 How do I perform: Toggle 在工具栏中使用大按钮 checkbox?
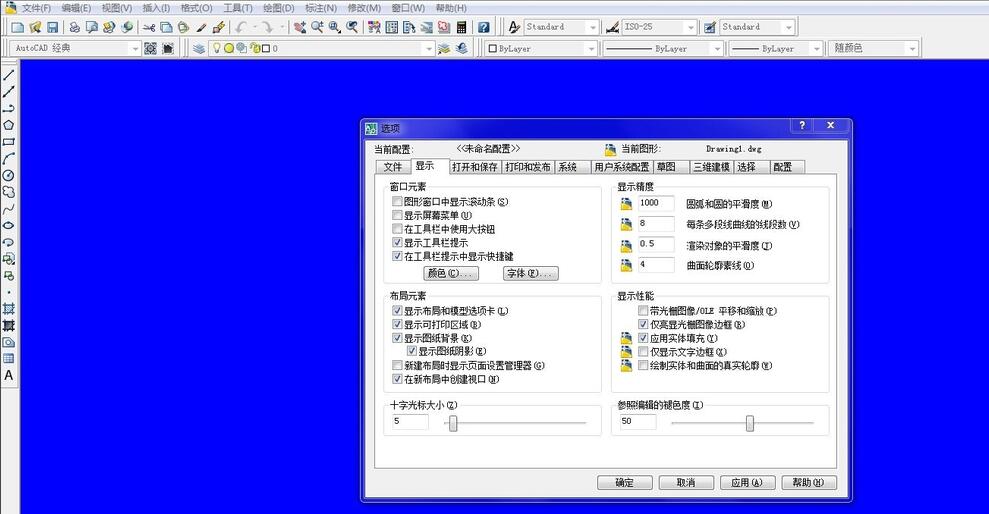coord(397,229)
